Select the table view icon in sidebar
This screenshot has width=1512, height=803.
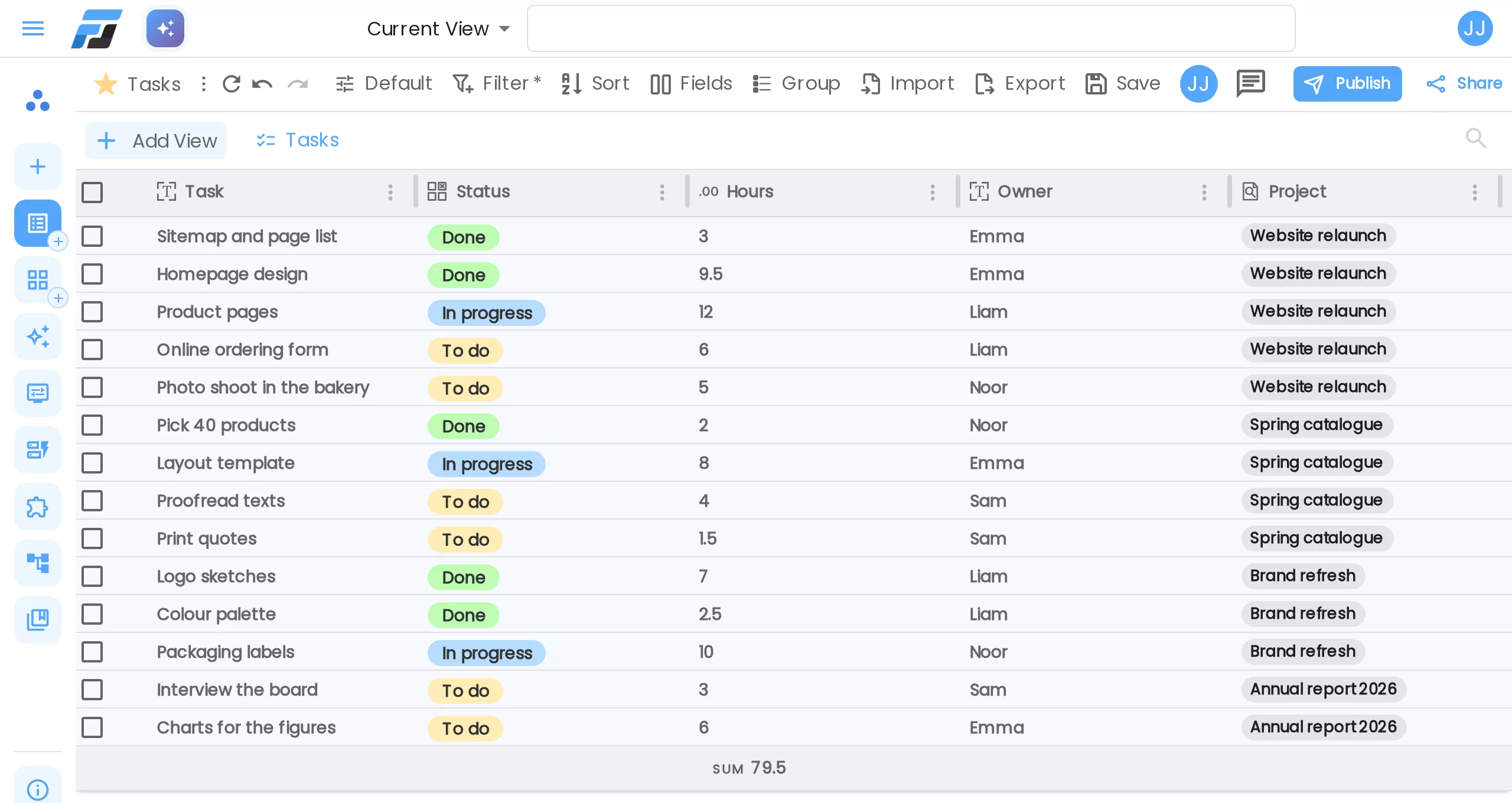(38, 223)
